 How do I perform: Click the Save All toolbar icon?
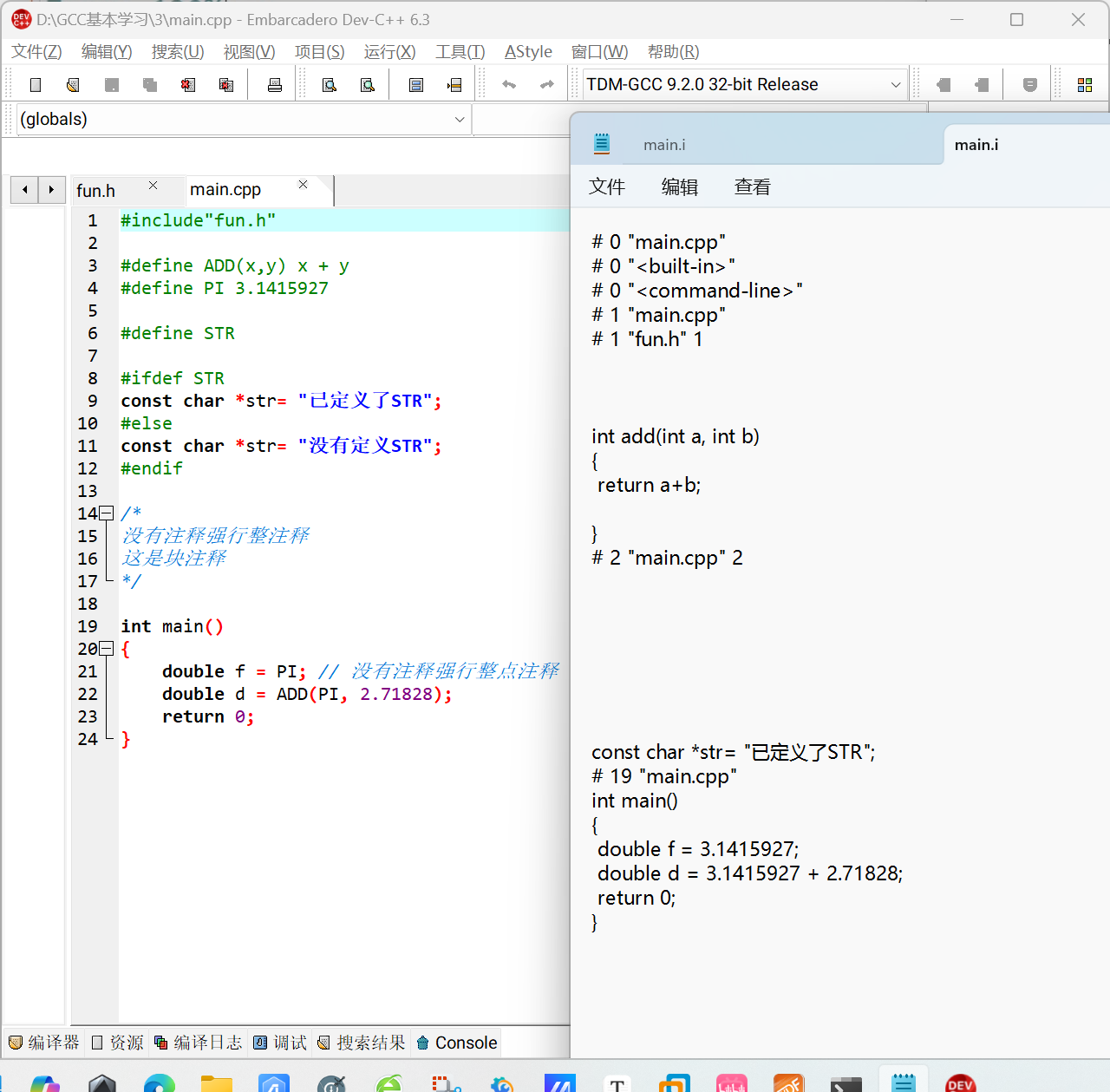coord(150,85)
